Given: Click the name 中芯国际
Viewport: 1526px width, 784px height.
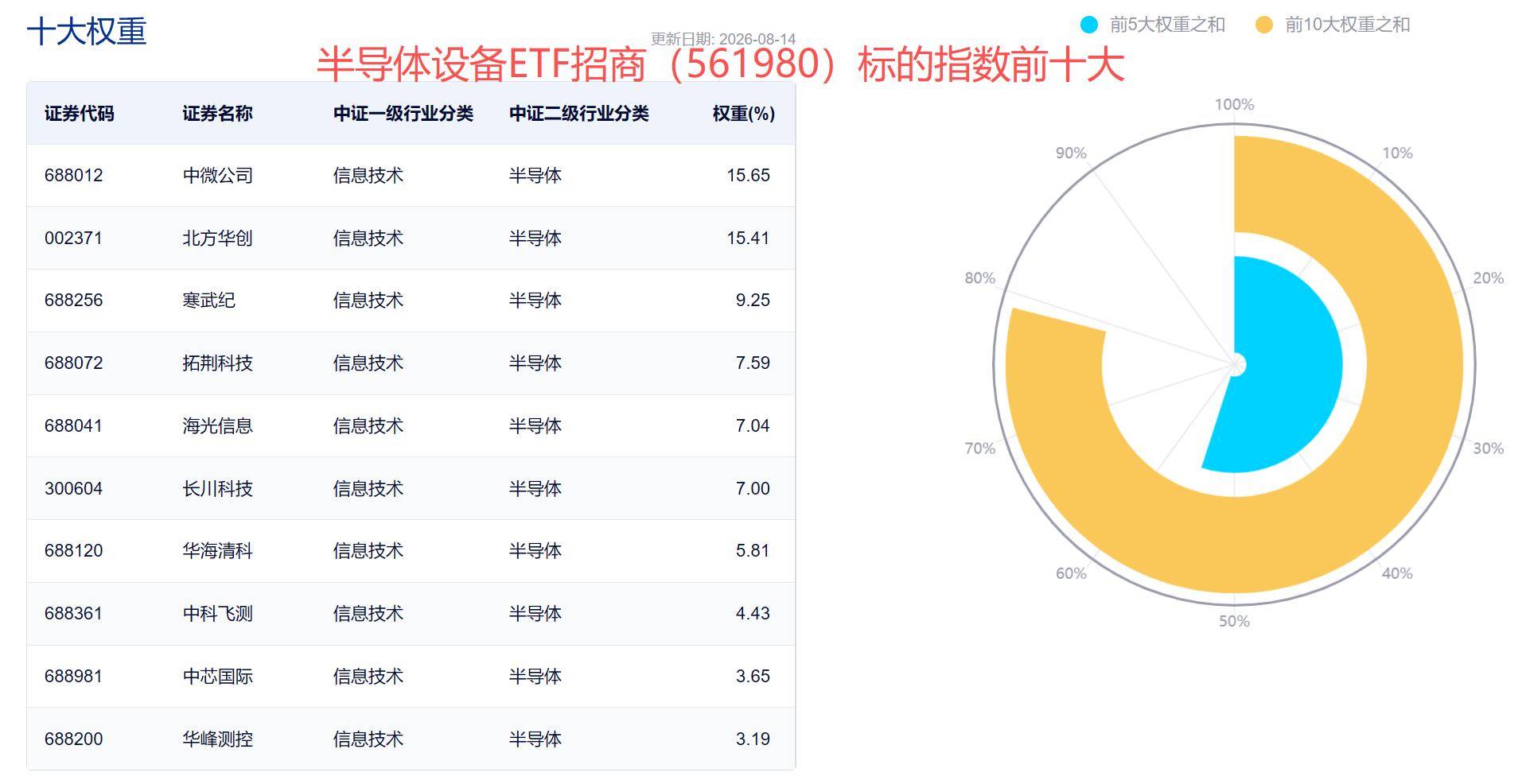Looking at the screenshot, I should (x=217, y=677).
